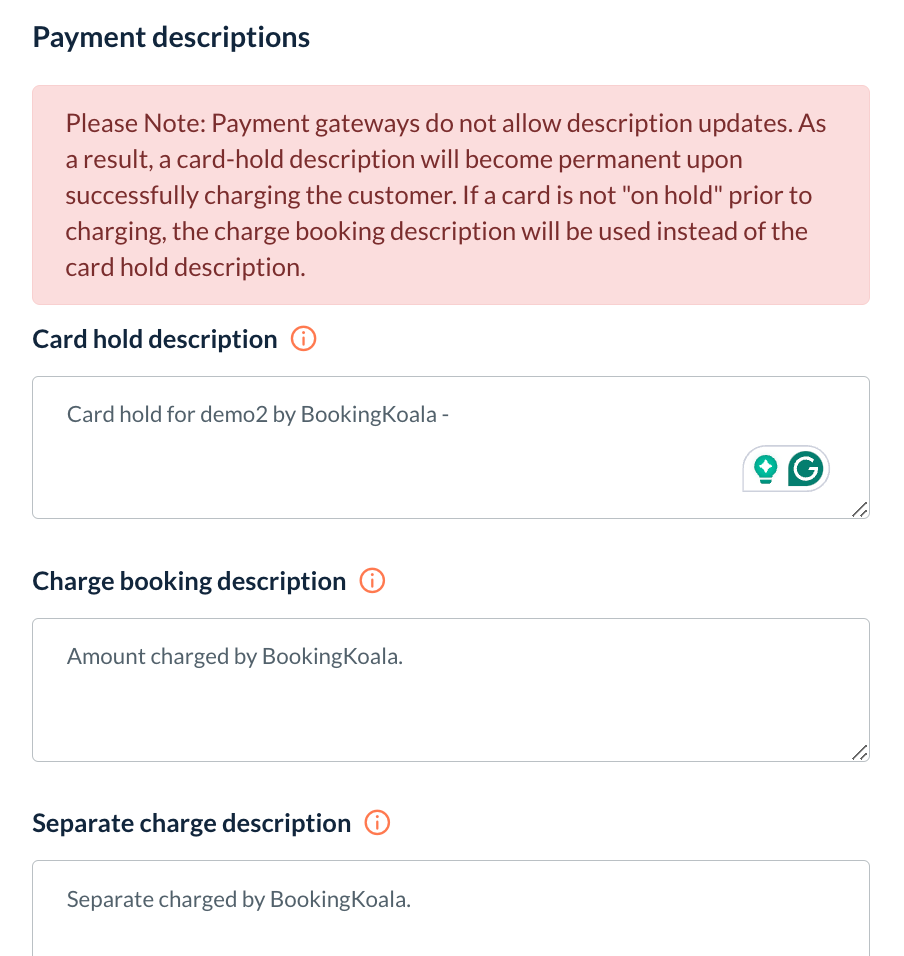Click the "Charge booking description" label
904x956 pixels.
coord(189,582)
